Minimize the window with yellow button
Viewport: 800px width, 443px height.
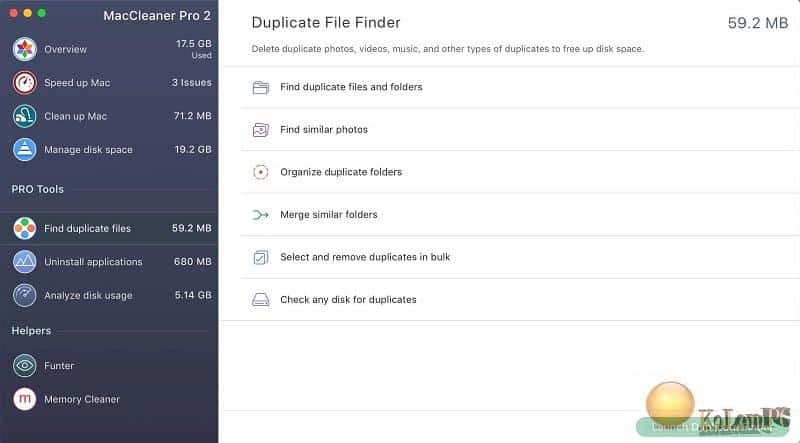coord(28,14)
